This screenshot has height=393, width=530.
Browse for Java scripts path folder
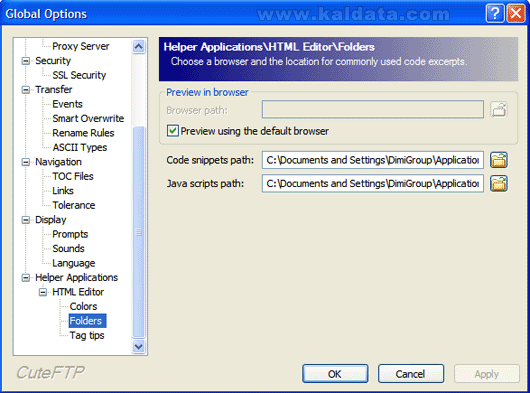click(x=499, y=183)
